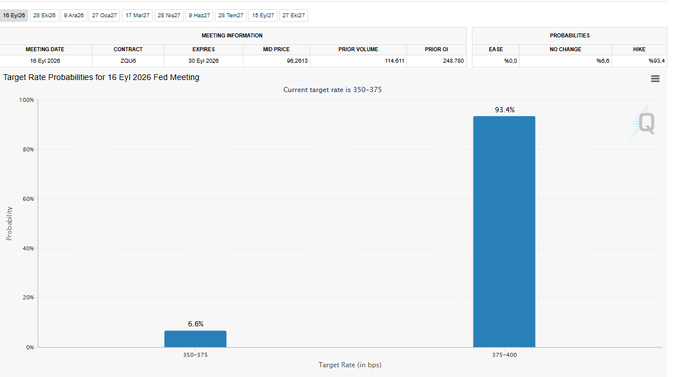Click the MID PRICE column header
This screenshot has width=680, height=377.
tap(276, 49)
